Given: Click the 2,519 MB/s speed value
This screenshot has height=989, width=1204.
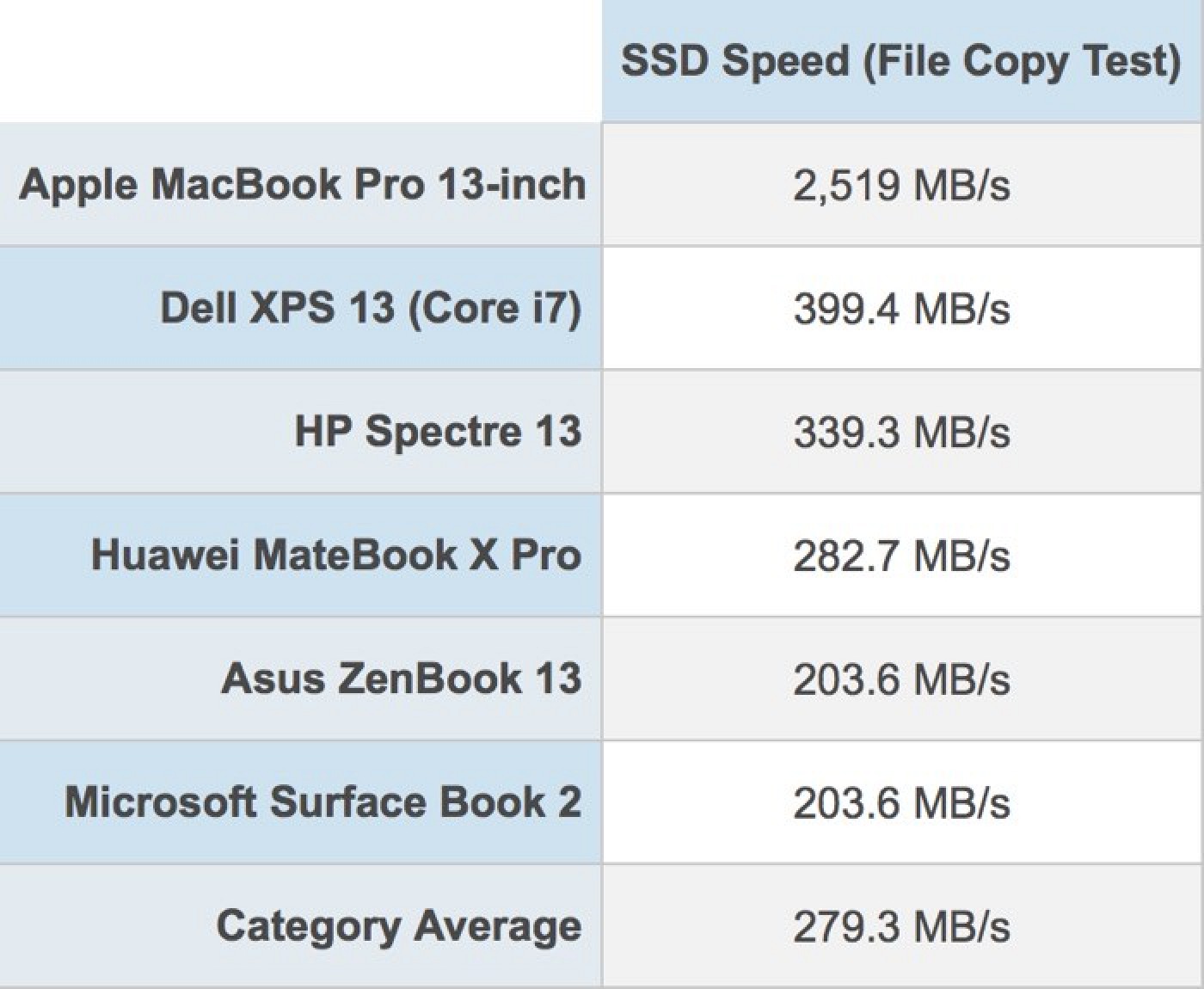Looking at the screenshot, I should (x=901, y=186).
